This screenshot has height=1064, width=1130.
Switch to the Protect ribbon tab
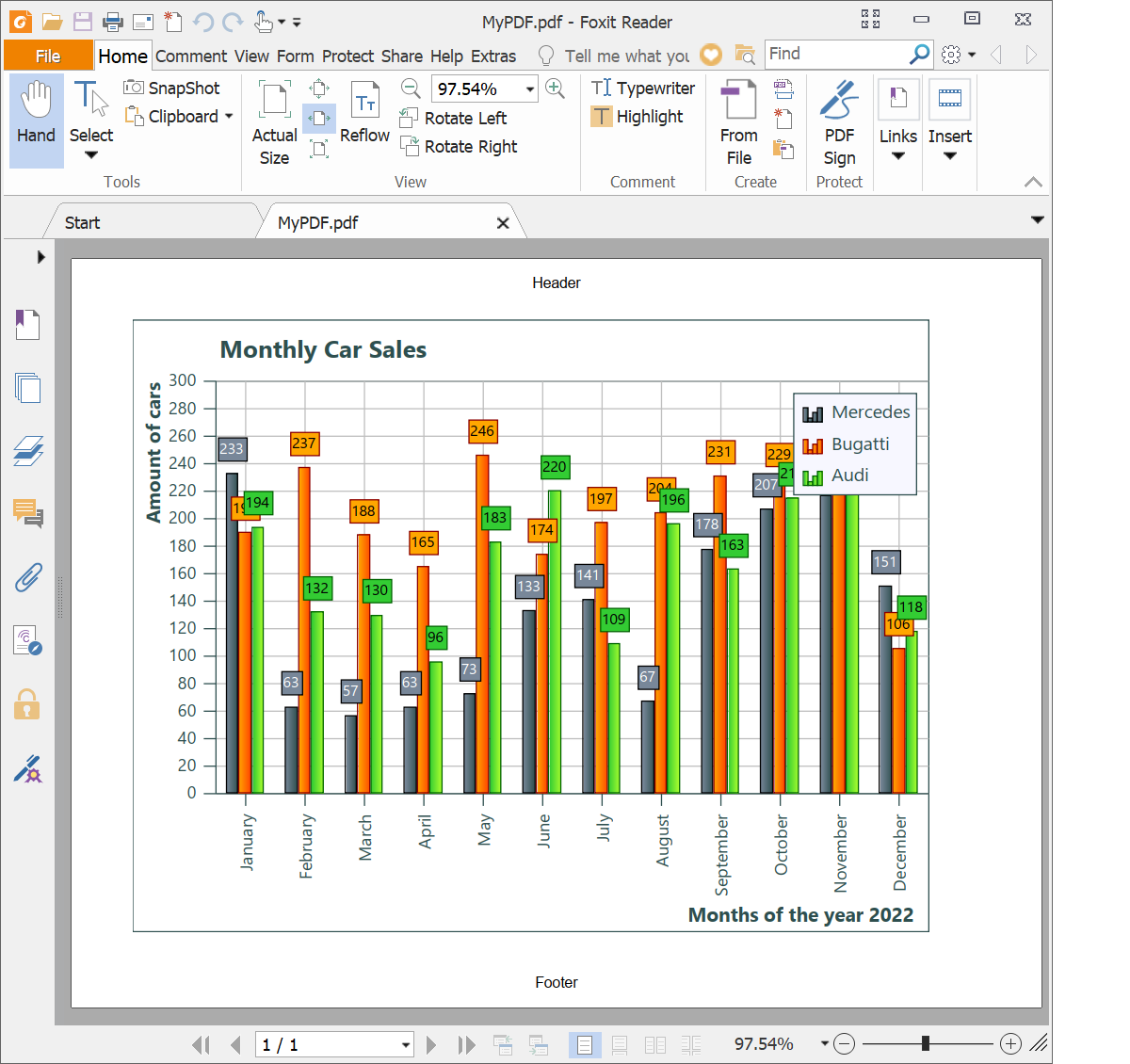347,56
